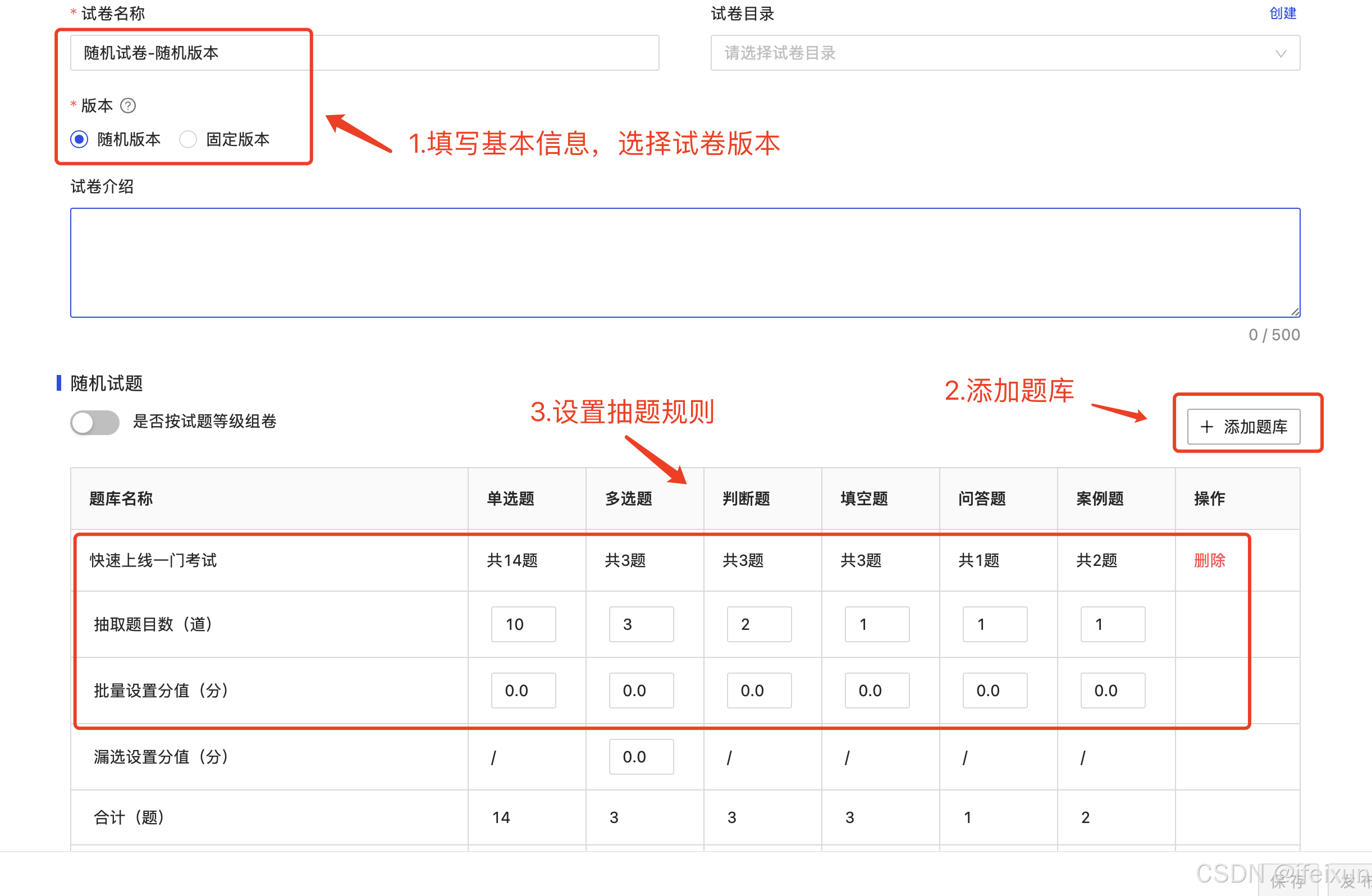Click 多选题 batch score field

click(641, 690)
